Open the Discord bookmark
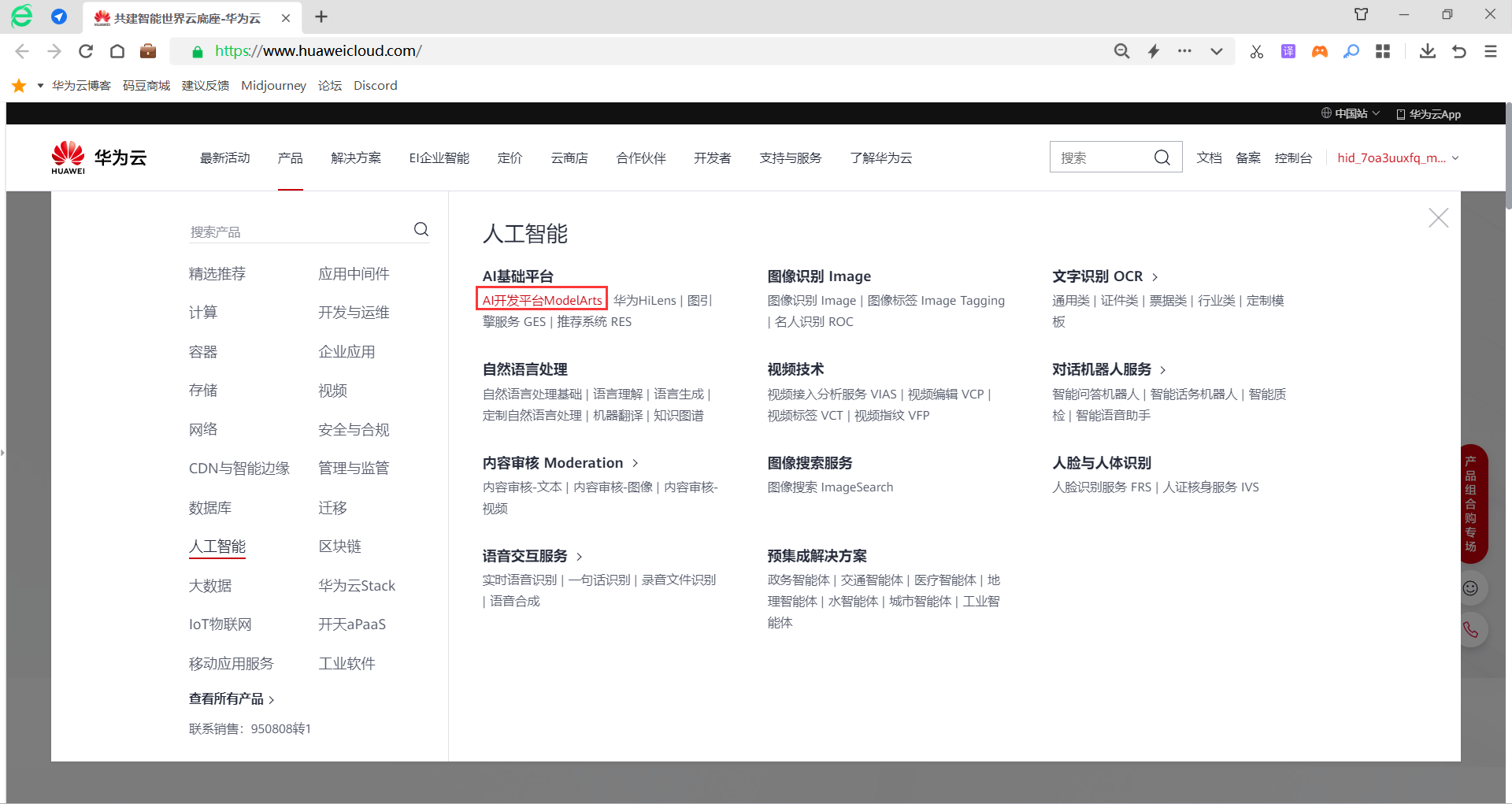1512x804 pixels. 376,85
